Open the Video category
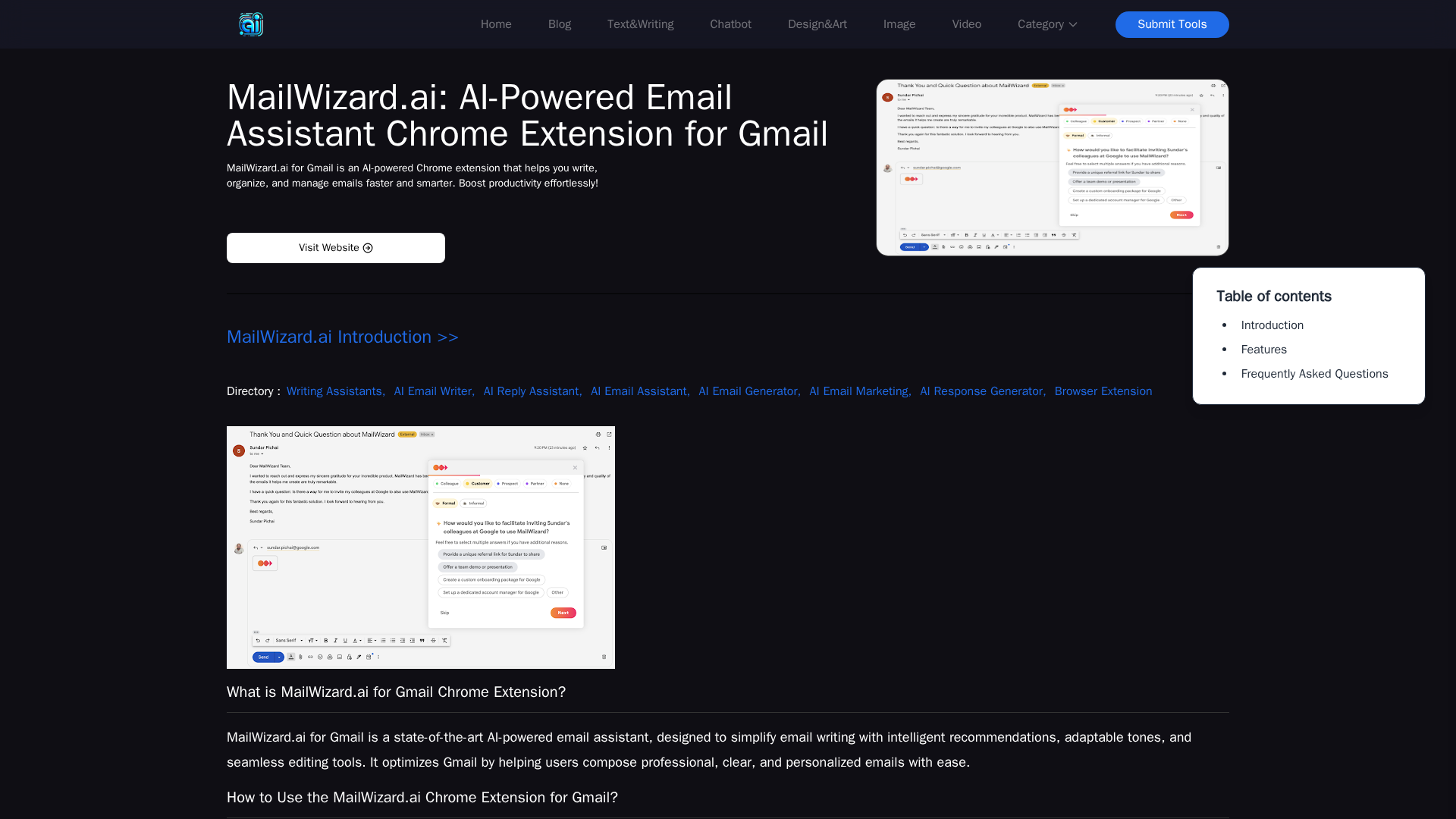Screen dimensions: 1456x819 [x=966, y=24]
